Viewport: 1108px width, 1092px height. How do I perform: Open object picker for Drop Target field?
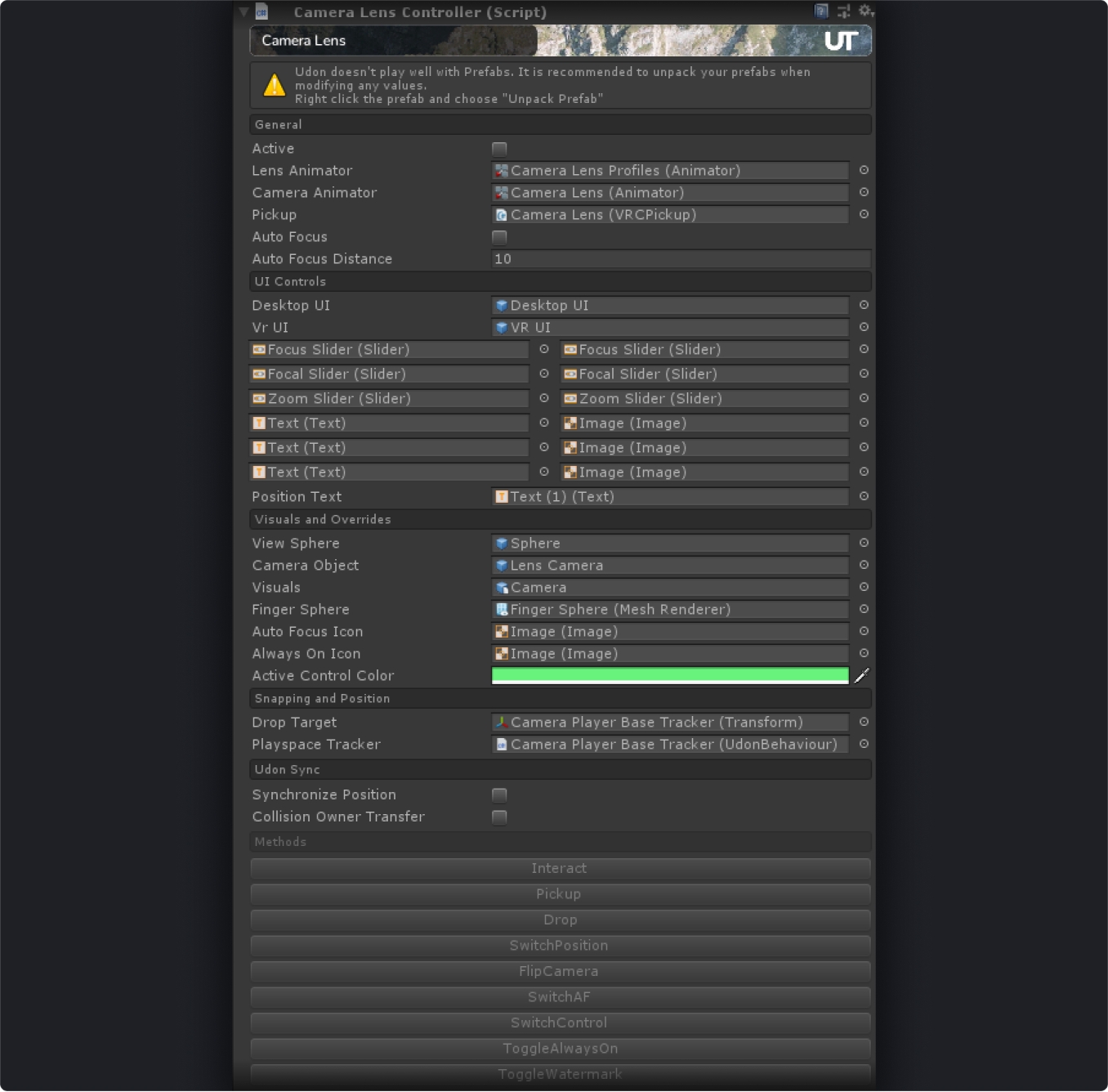(x=864, y=722)
